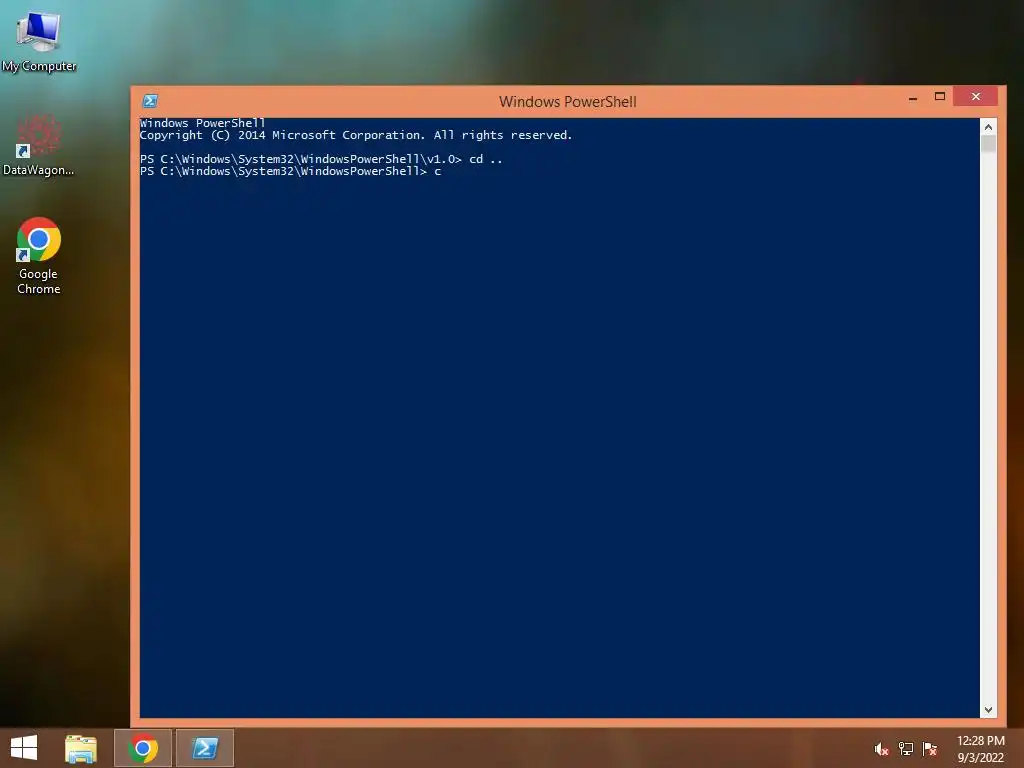The height and width of the screenshot is (768, 1024).
Task: Close the Windows PowerShell window
Action: tap(976, 97)
